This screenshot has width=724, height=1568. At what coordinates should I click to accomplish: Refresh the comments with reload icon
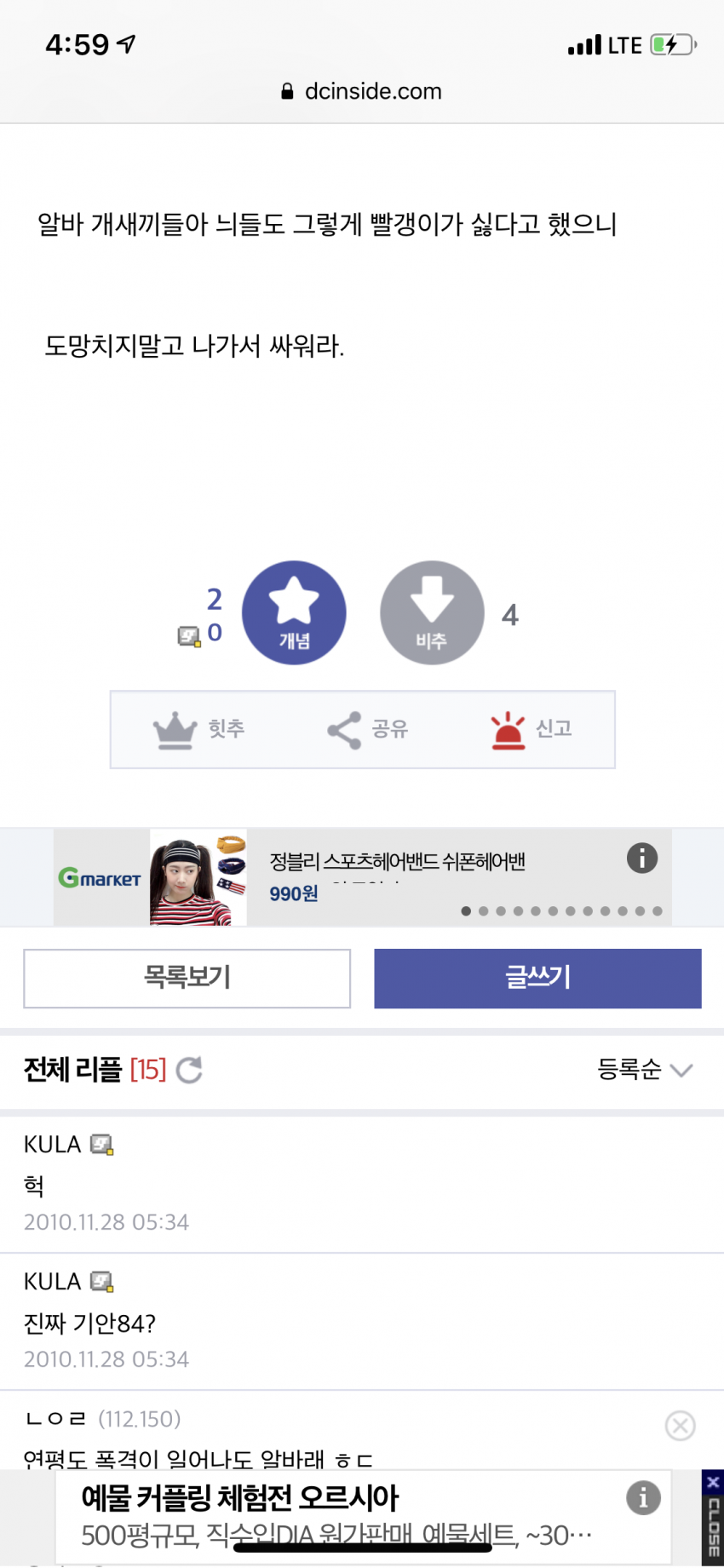(189, 1070)
